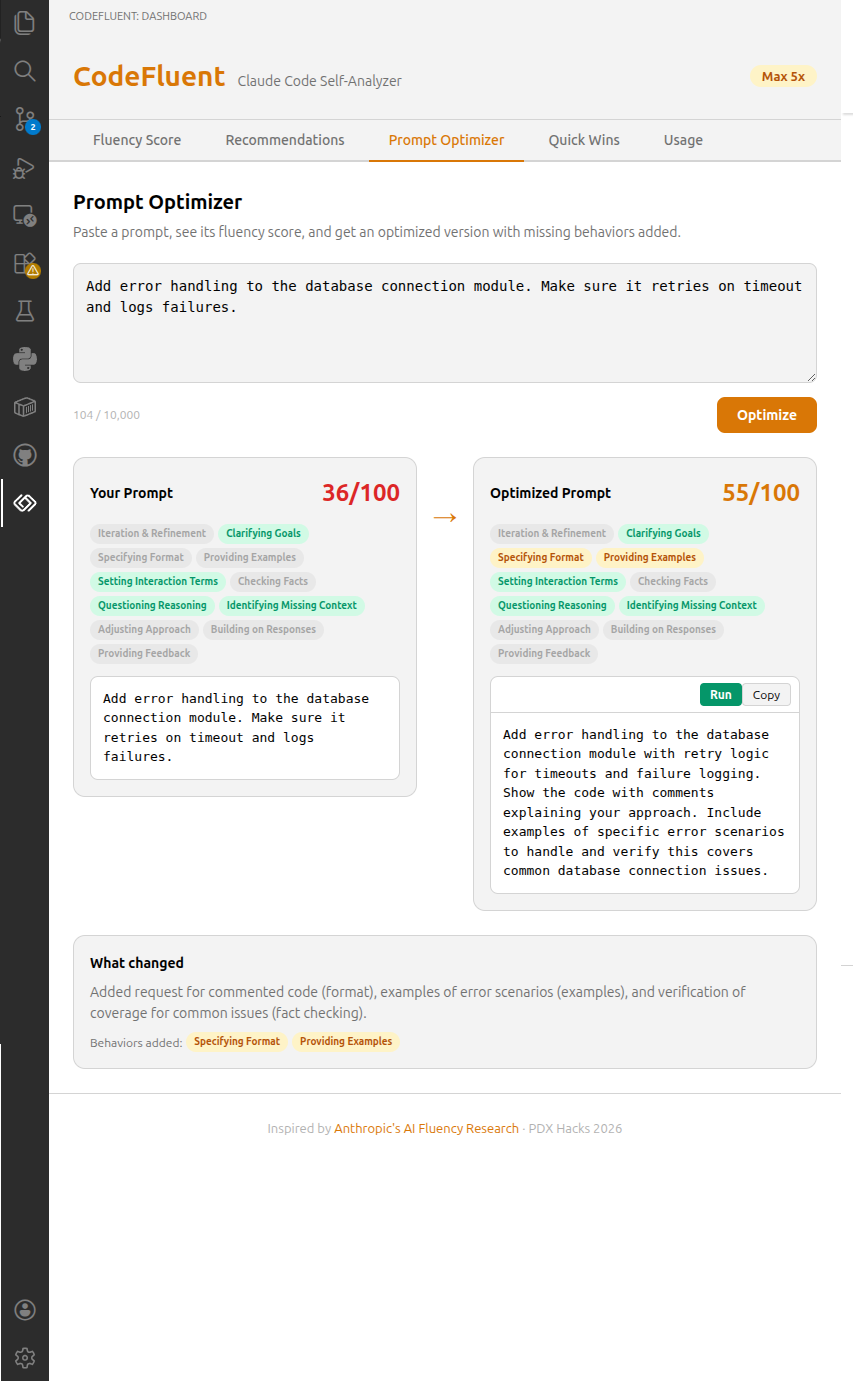Screen dimensions: 853x1381
Task: Click the green Run button
Action: click(721, 695)
